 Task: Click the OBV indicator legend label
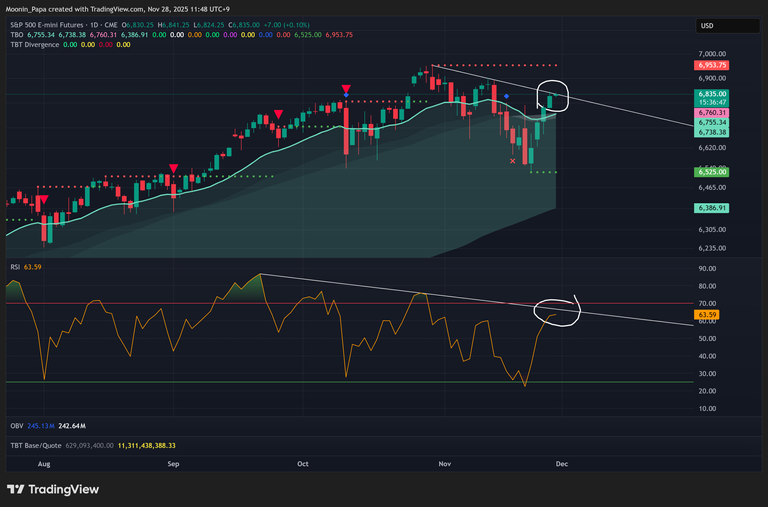[15, 425]
